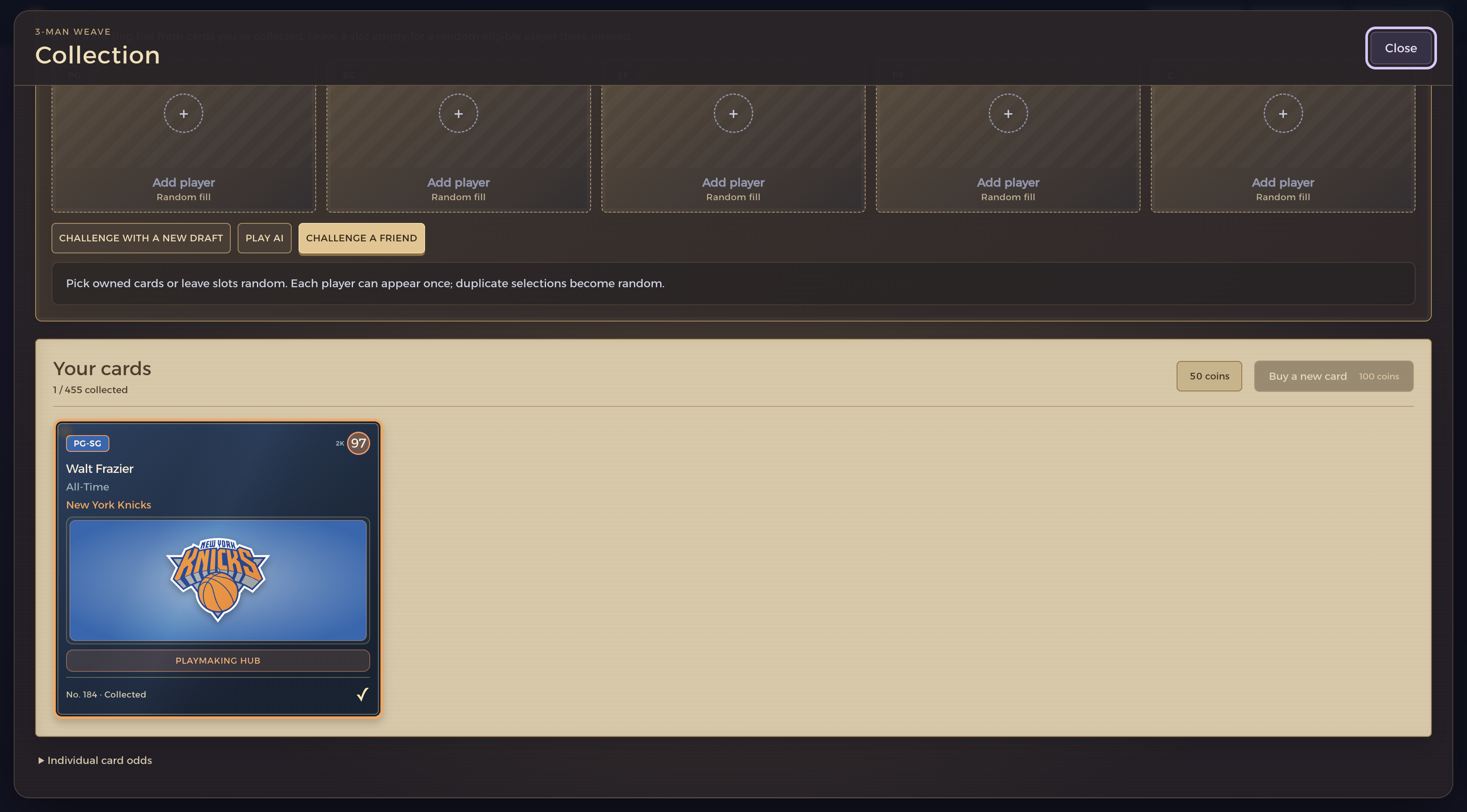Close the Collection dialog

tap(1401, 48)
